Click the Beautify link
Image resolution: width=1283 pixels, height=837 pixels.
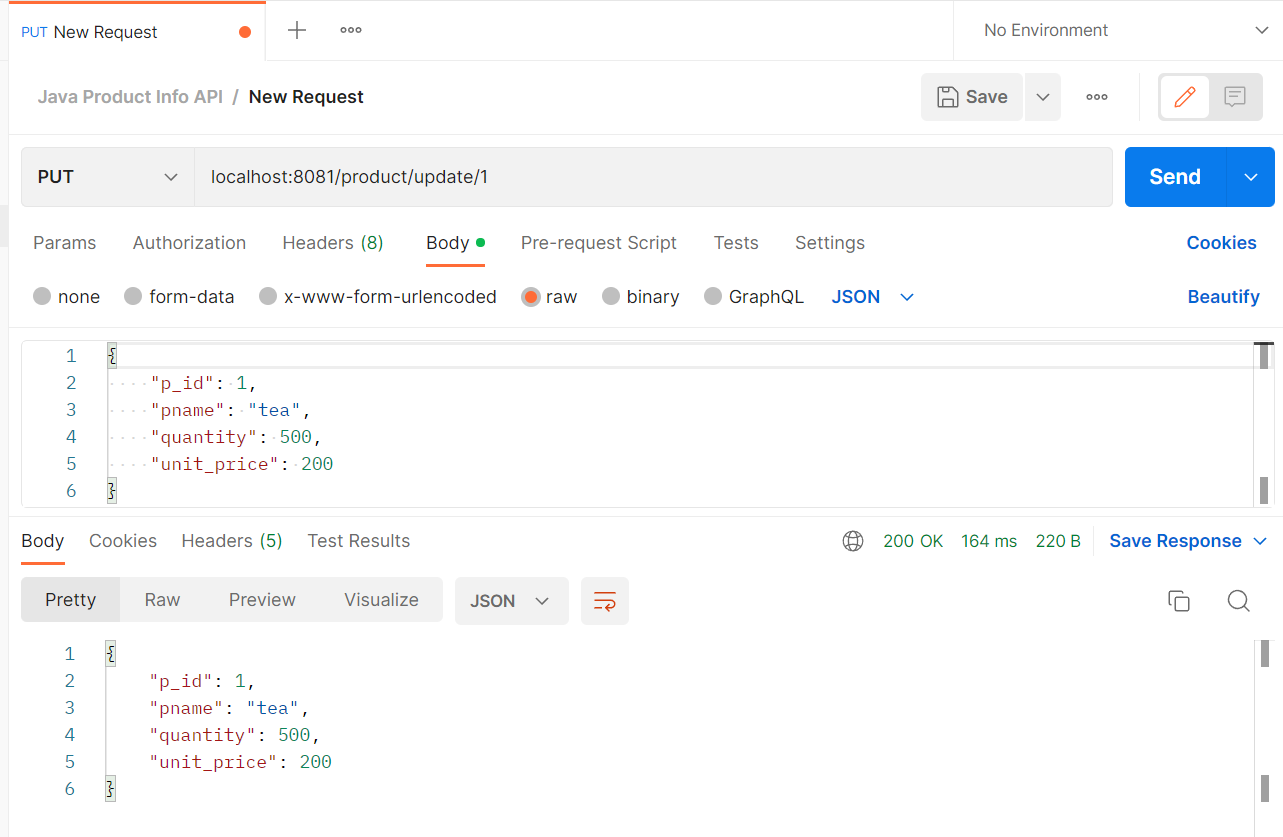(x=1224, y=296)
